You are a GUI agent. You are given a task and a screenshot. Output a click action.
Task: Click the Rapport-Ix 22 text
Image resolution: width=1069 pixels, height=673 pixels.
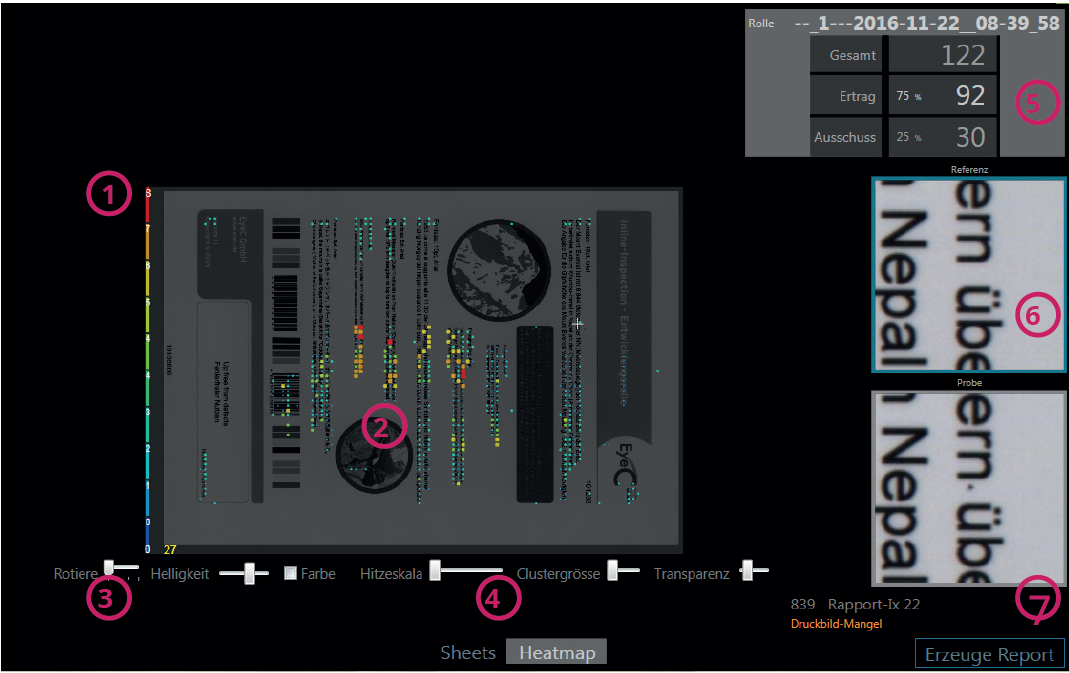coord(873,604)
